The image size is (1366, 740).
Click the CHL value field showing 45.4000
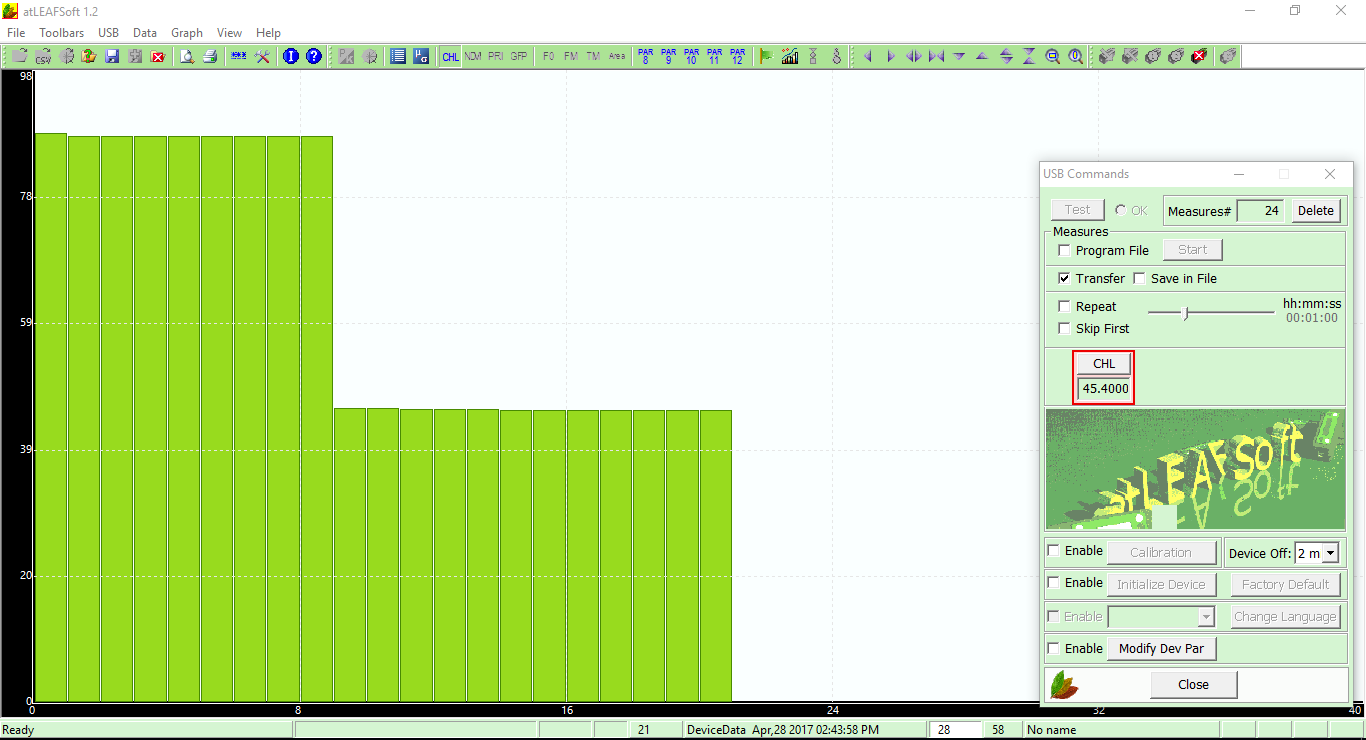coord(1104,389)
